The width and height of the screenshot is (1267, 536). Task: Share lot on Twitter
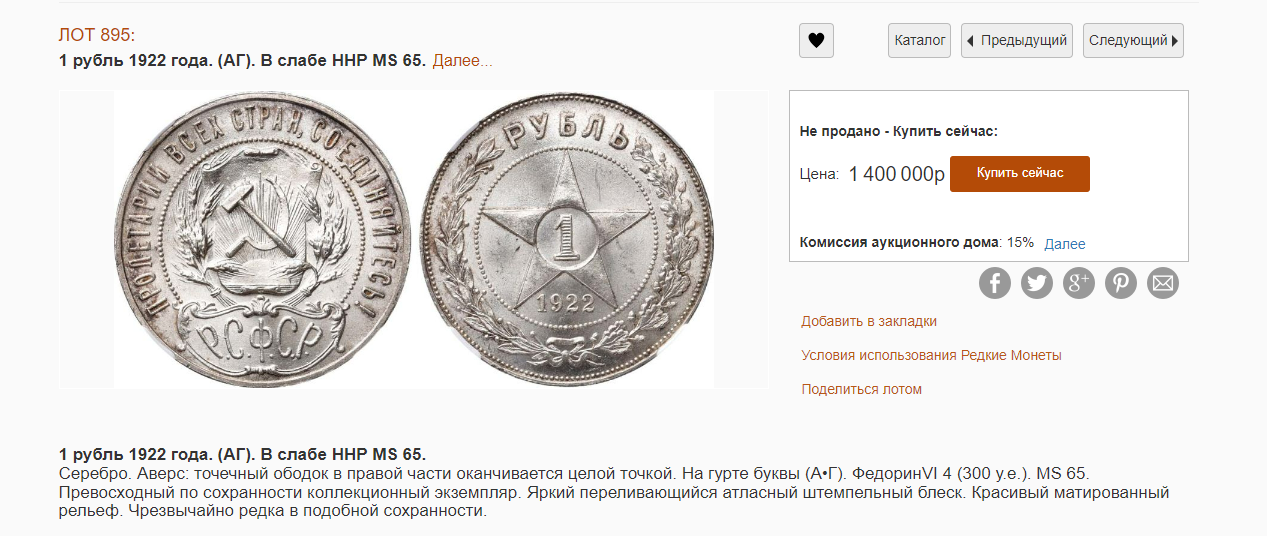tap(1037, 283)
